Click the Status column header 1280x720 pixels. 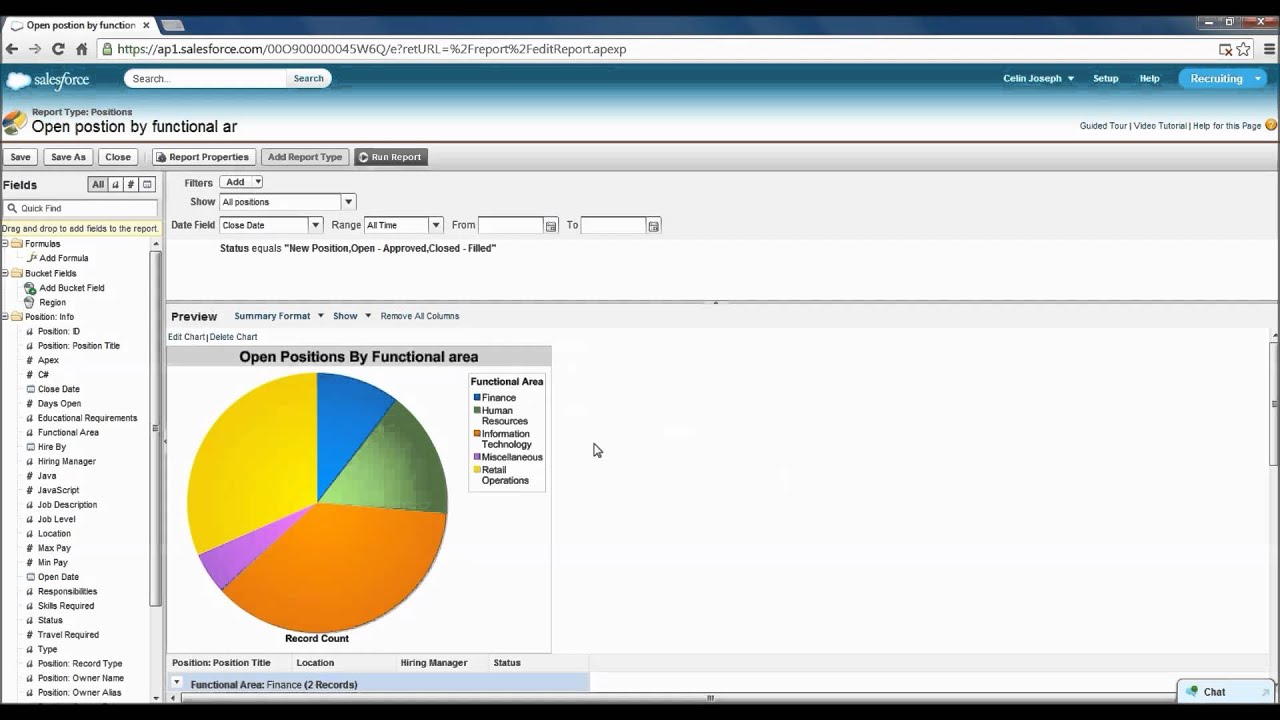tap(507, 663)
